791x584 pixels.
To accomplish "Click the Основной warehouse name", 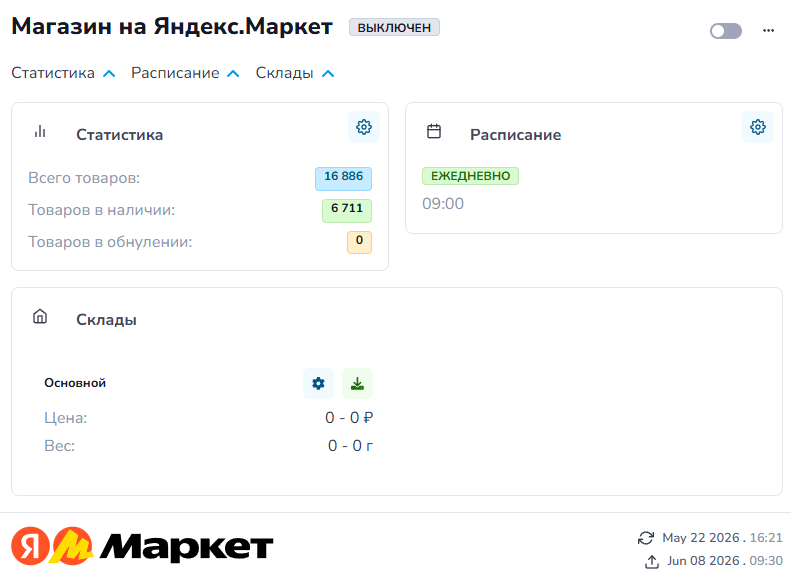I will tap(75, 383).
